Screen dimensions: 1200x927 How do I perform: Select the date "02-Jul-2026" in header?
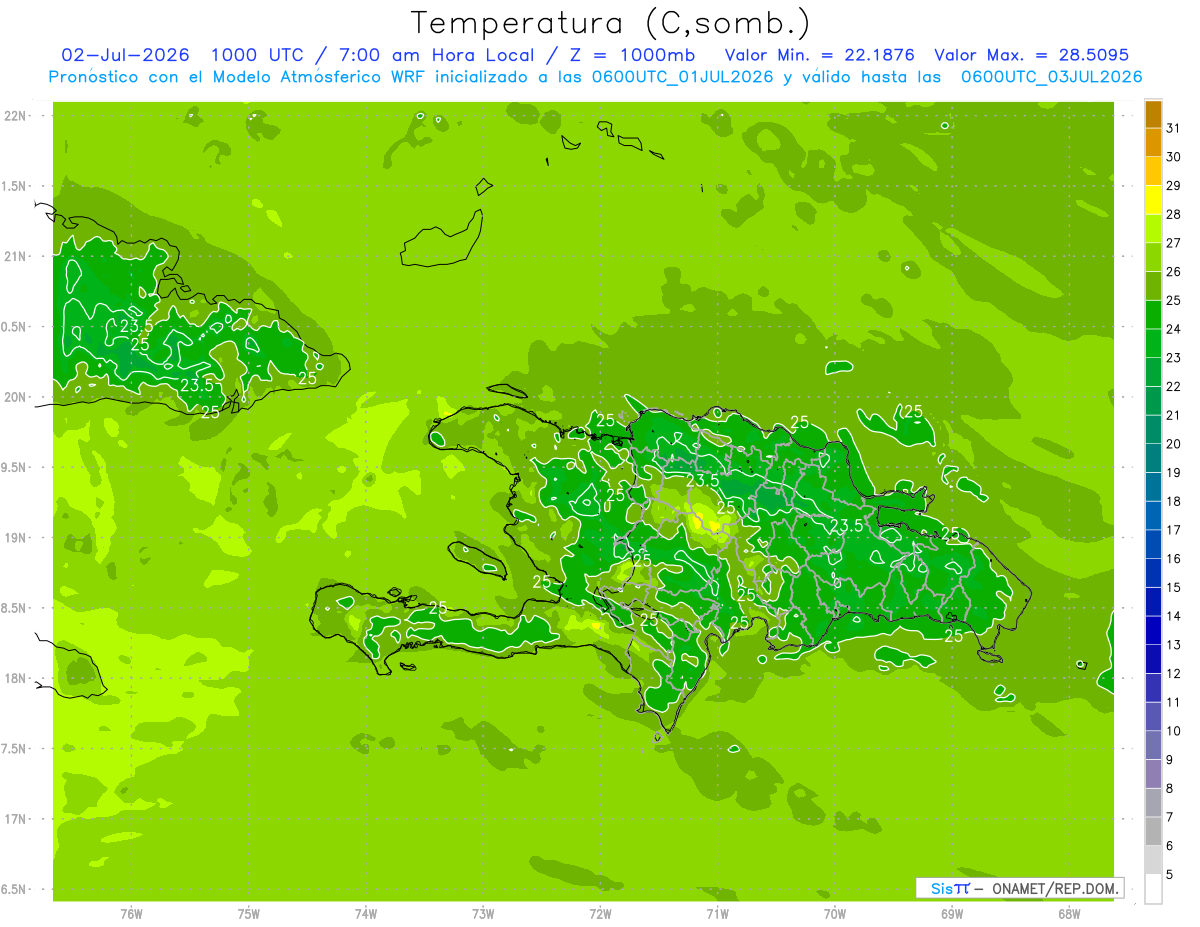pos(125,55)
